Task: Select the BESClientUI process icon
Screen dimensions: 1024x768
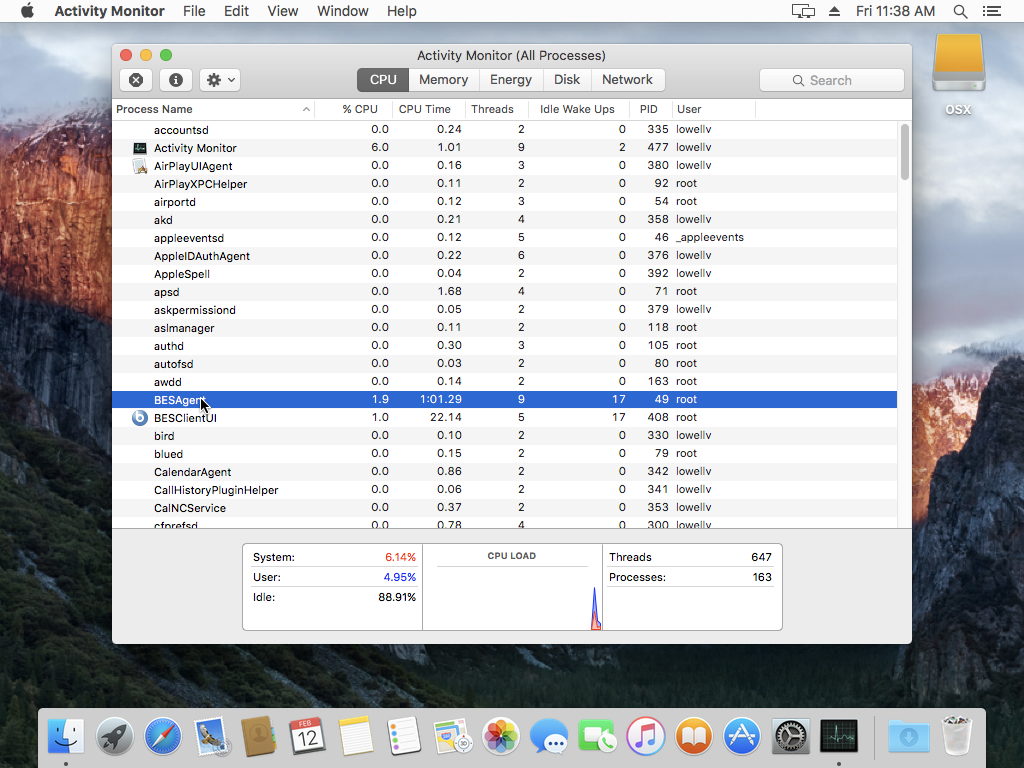Action: [140, 417]
